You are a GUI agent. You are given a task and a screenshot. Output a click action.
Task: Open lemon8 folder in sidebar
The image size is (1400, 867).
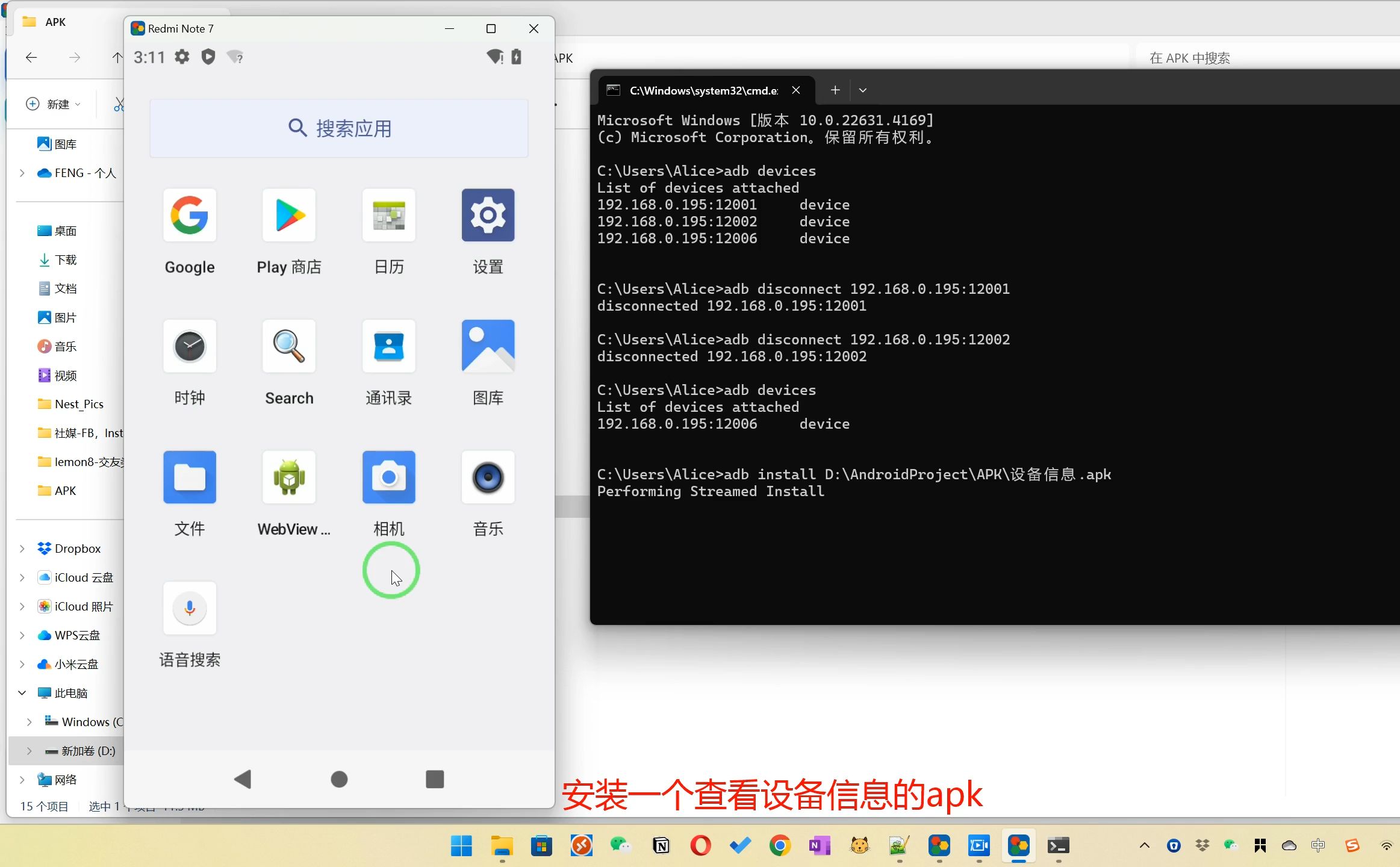(81, 462)
